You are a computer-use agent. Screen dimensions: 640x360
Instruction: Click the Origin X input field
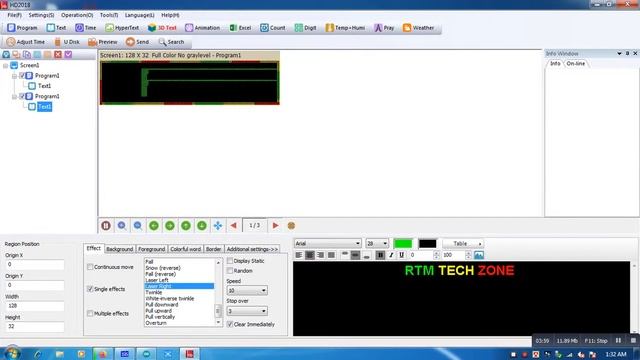35,264
